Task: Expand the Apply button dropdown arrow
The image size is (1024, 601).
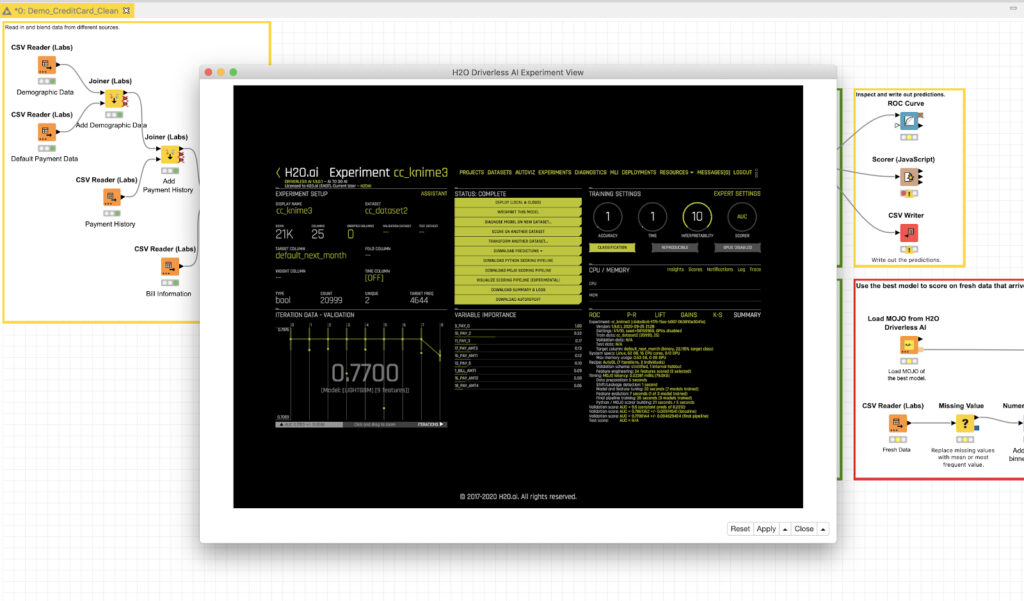Action: pos(785,529)
